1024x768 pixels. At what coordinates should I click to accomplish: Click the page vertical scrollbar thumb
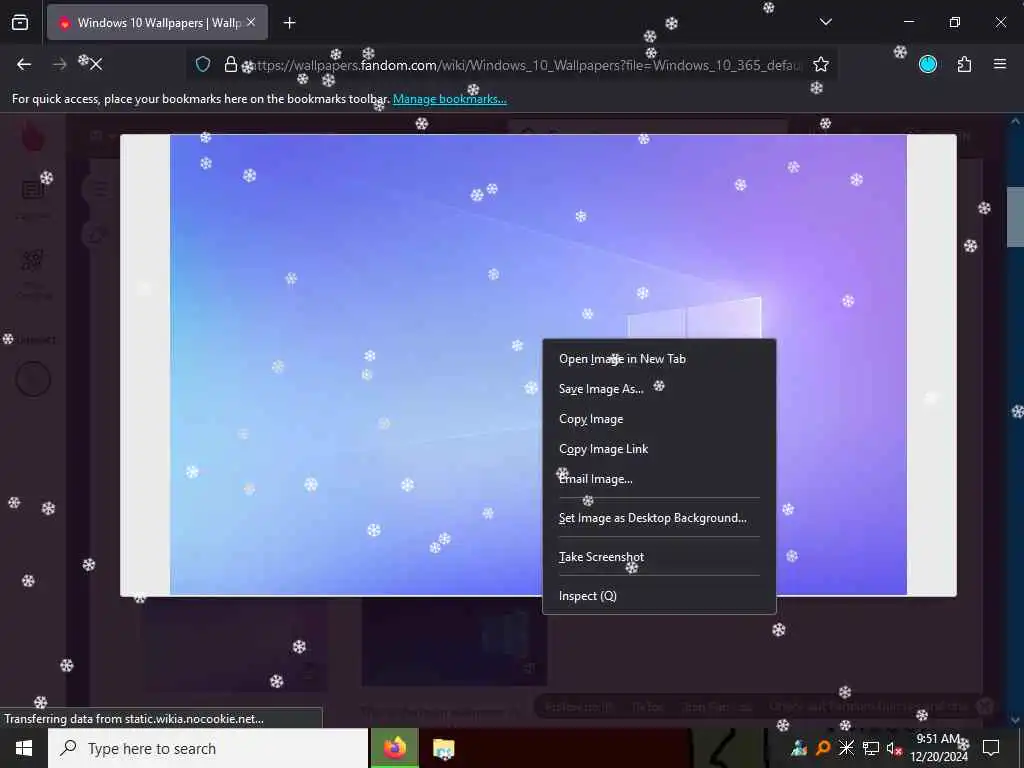1015,216
